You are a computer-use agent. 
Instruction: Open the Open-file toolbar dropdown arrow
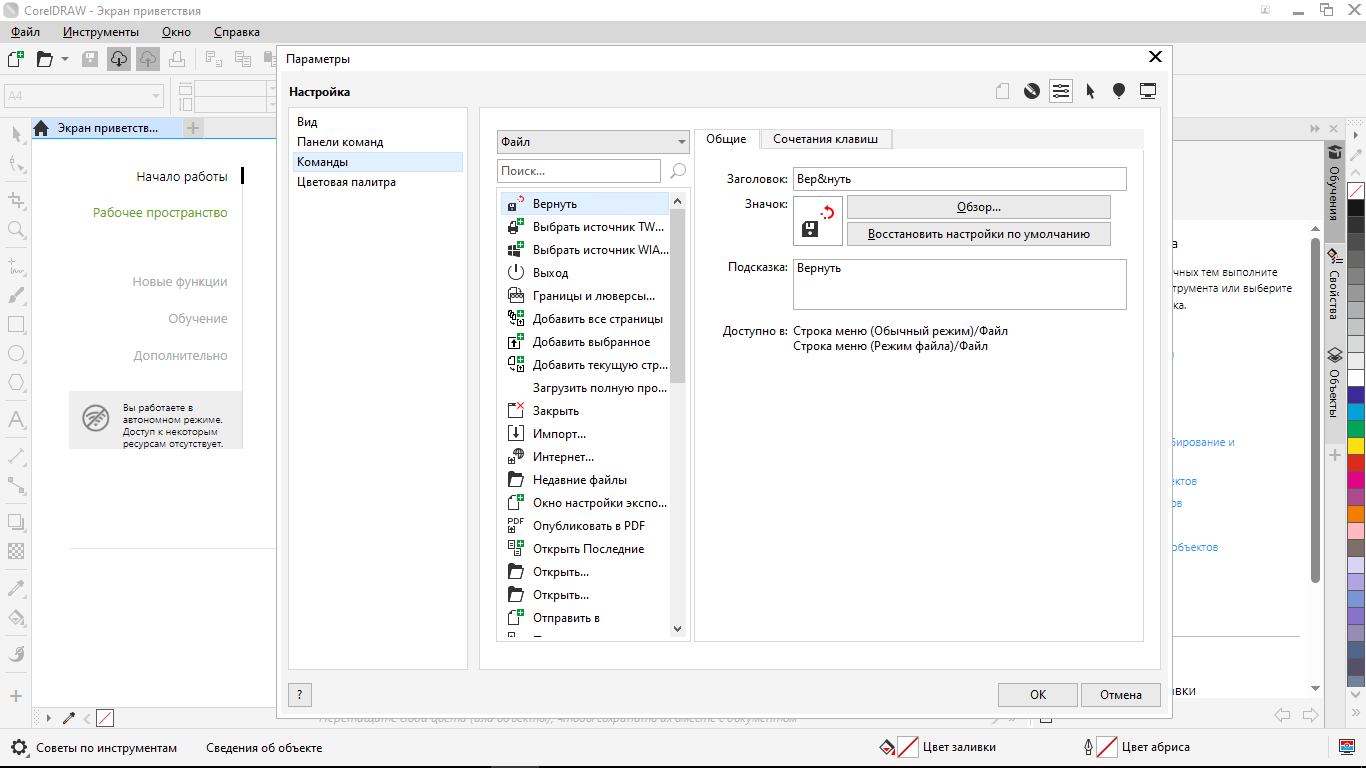point(65,59)
